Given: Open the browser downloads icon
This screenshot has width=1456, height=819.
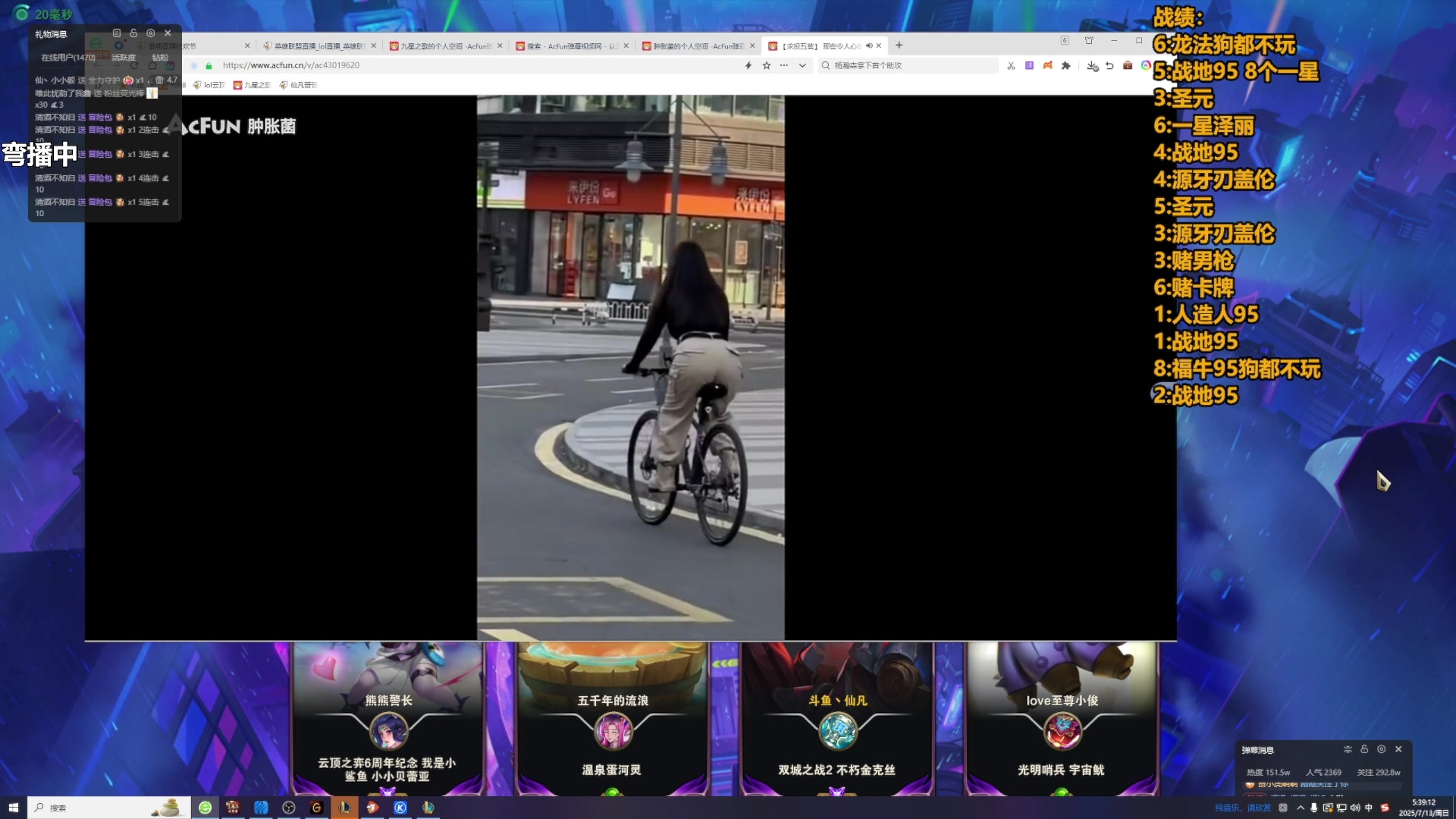Looking at the screenshot, I should coord(1092,66).
